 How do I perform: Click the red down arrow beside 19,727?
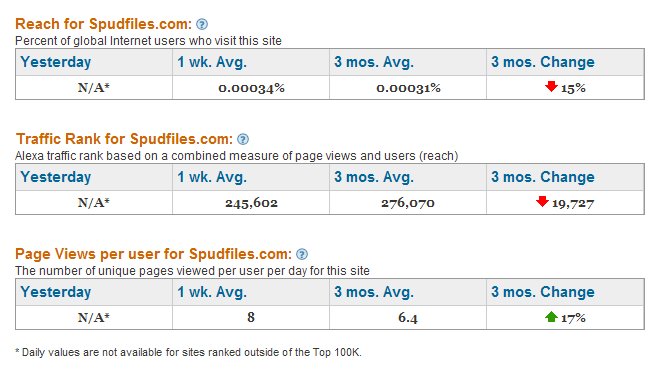tap(542, 202)
